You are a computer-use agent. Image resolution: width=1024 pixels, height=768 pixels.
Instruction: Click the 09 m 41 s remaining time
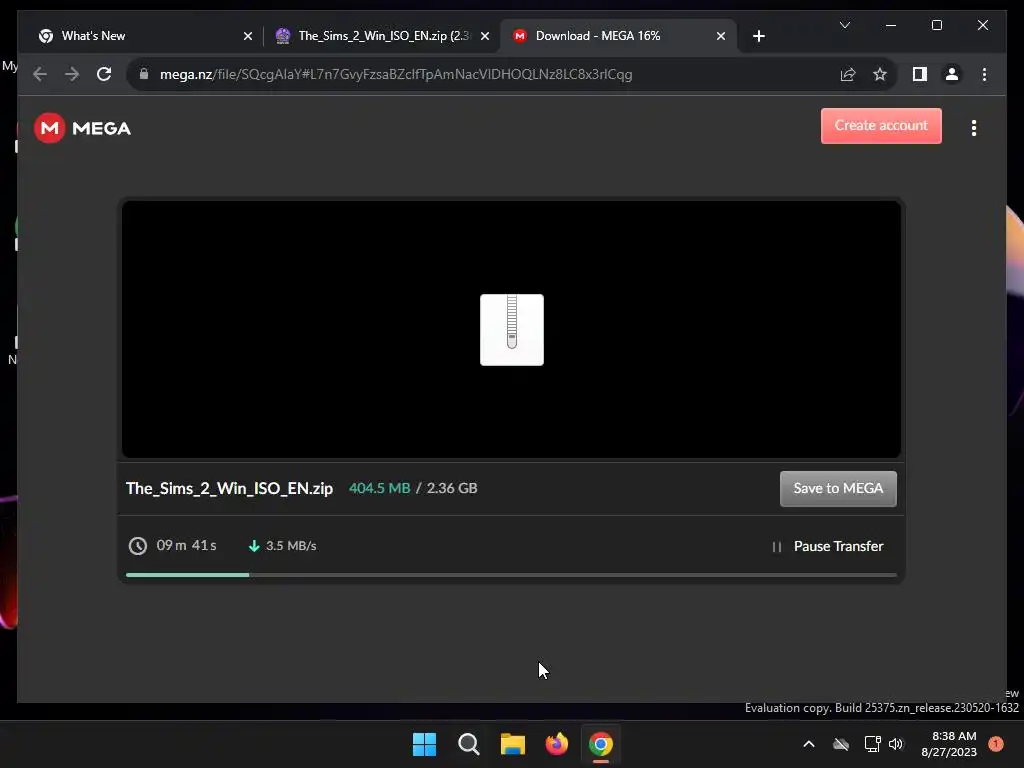pyautogui.click(x=186, y=545)
